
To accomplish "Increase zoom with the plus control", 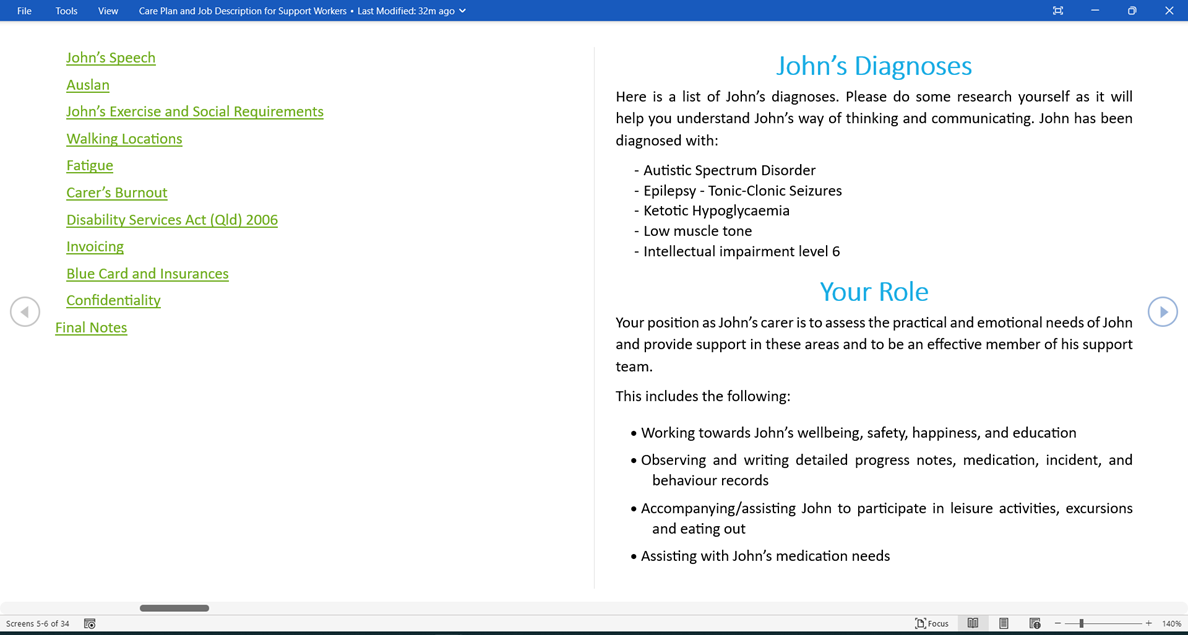I will coord(1148,623).
